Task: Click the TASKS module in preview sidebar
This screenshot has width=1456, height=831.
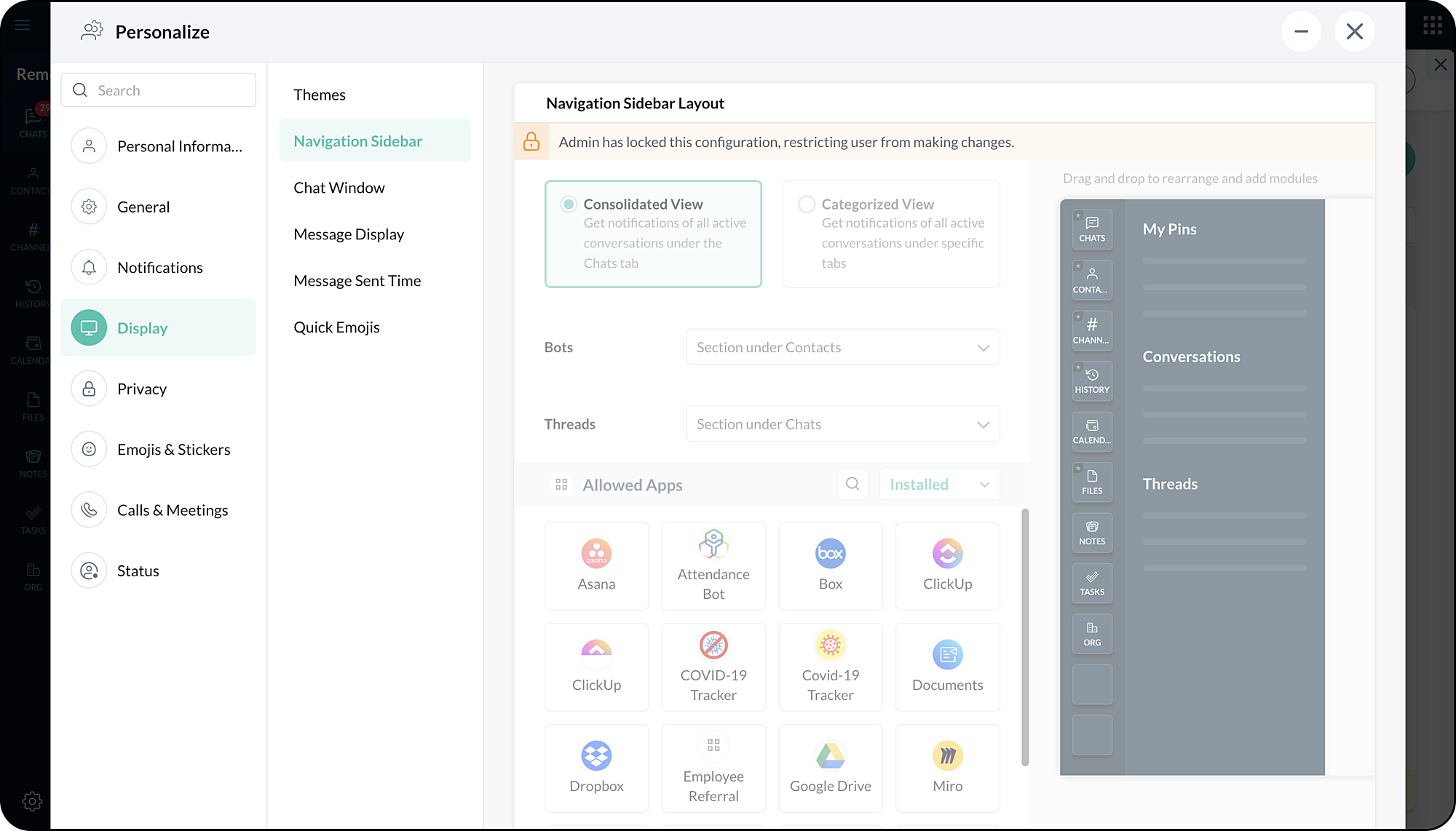Action: tap(1092, 583)
